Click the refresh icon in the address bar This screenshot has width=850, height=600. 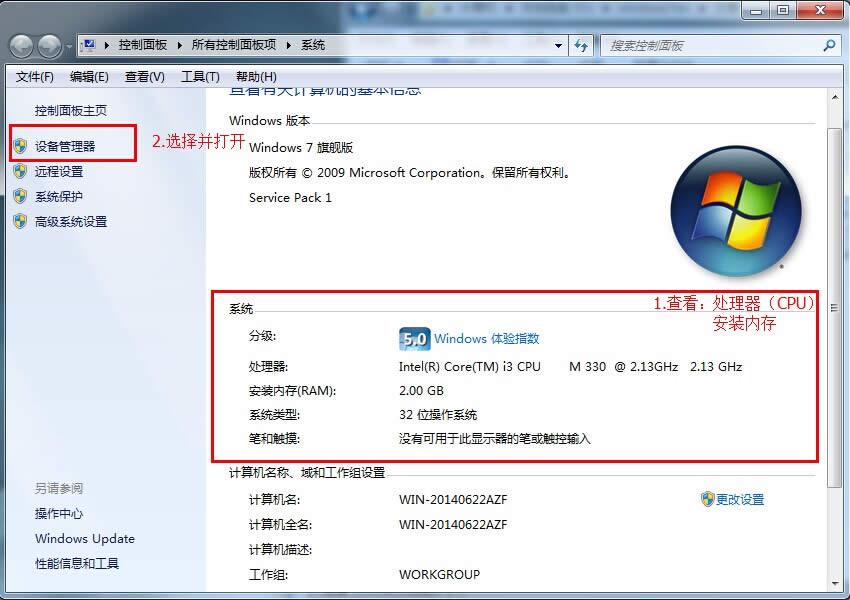[x=581, y=45]
